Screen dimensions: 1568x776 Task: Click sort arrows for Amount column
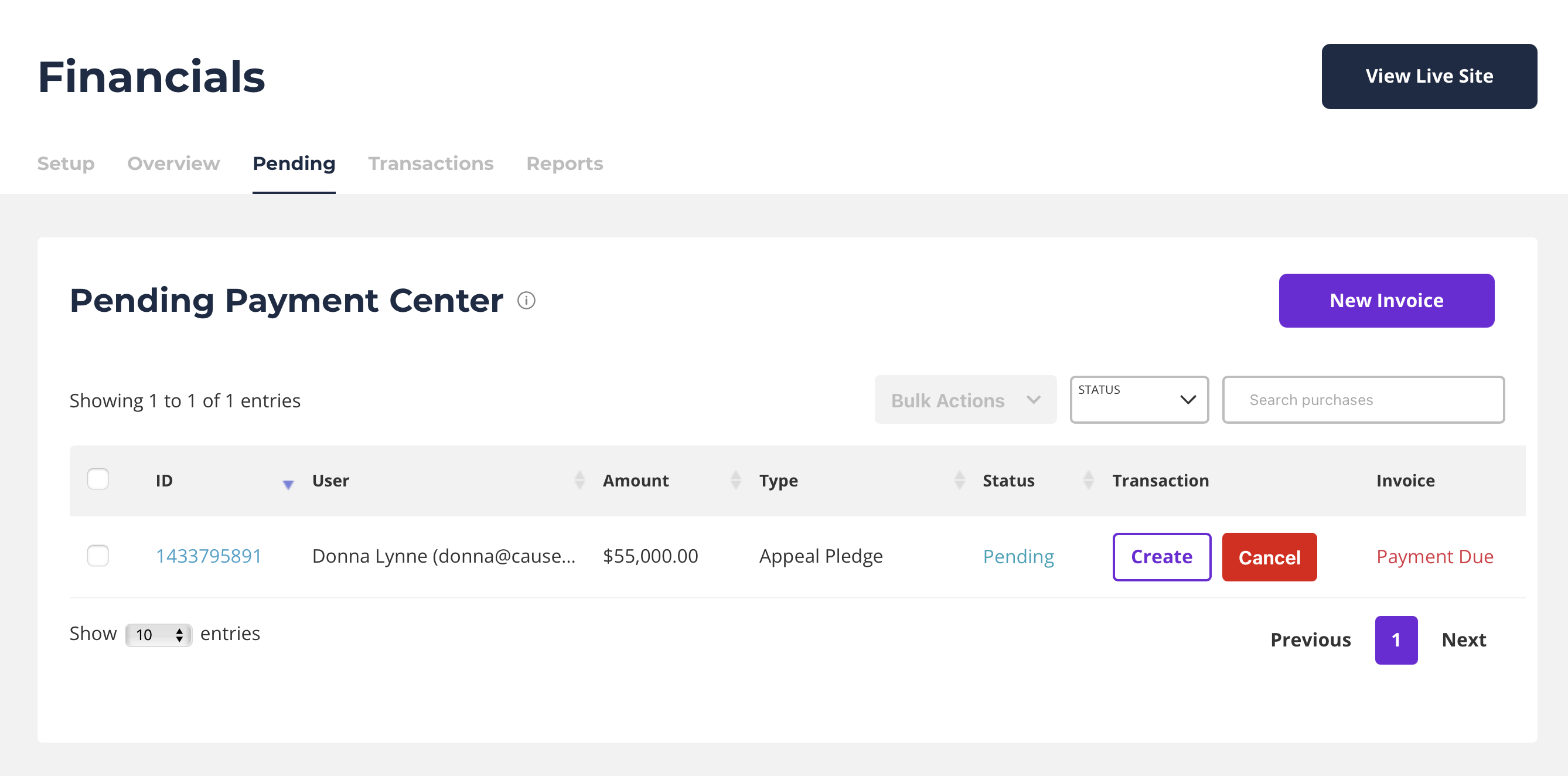[735, 480]
